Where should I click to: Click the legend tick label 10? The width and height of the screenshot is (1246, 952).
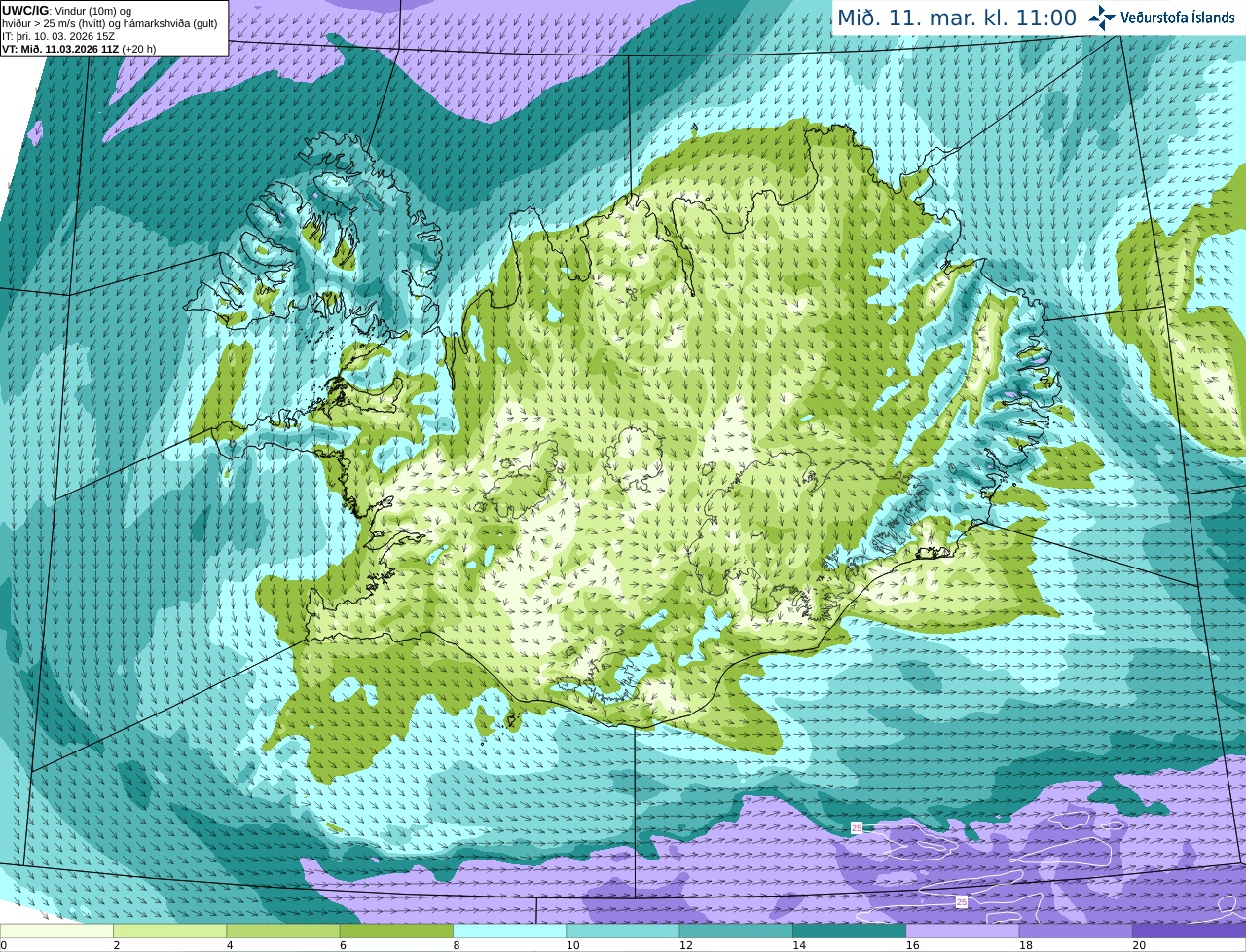572,945
